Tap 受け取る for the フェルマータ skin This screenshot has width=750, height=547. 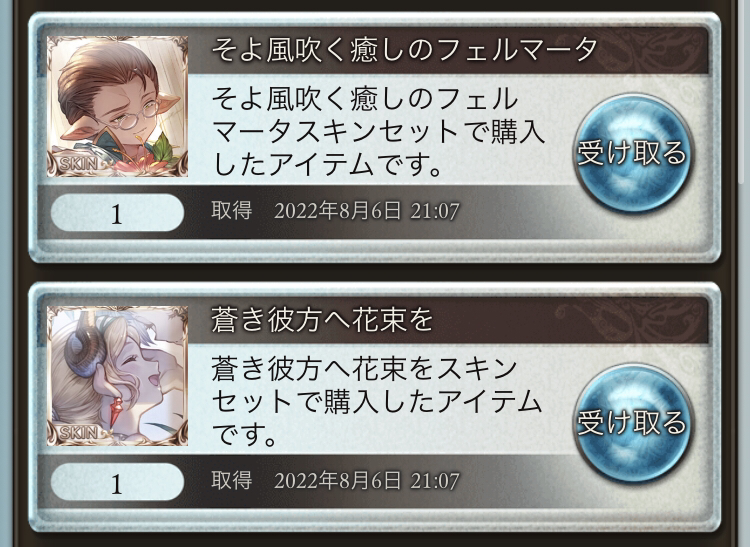click(633, 153)
